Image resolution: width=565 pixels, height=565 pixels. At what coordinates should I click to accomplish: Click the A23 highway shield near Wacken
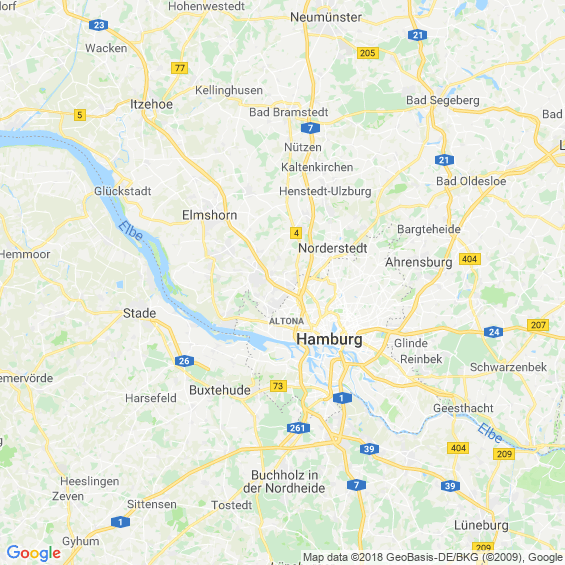[x=98, y=25]
